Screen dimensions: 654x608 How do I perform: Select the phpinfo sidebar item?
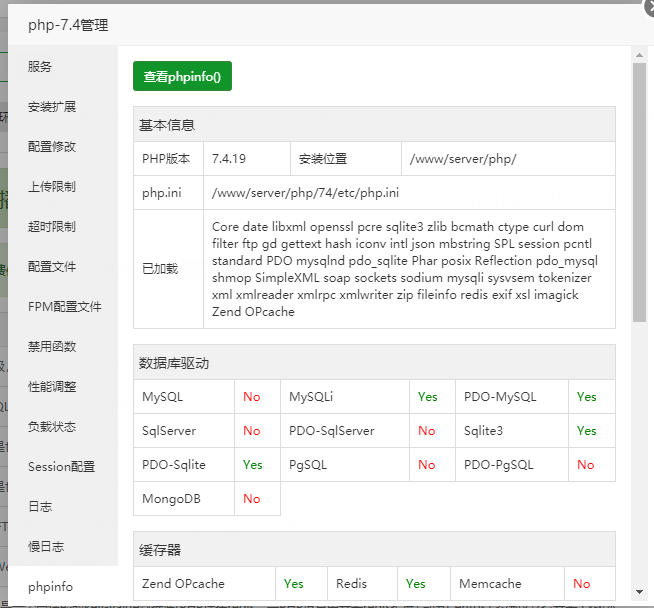(x=50, y=587)
